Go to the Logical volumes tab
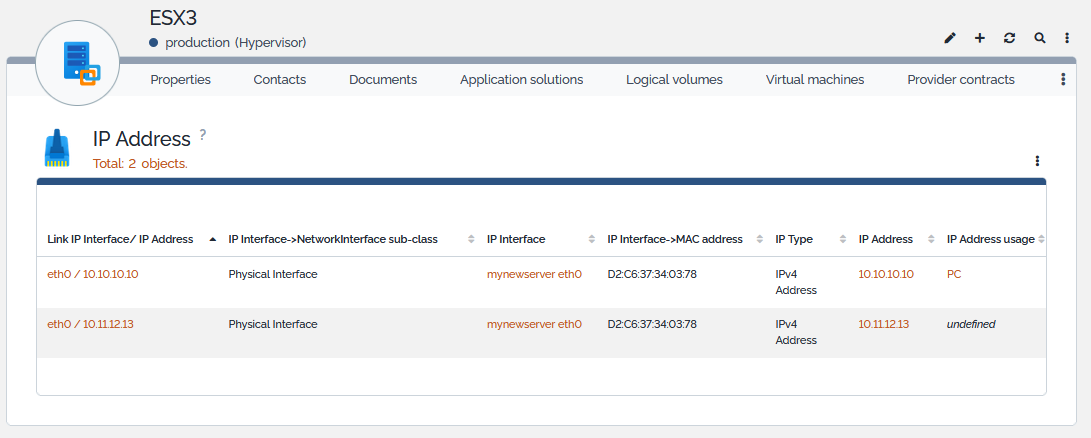Screen dimensions: 1091x438 pos(674,80)
